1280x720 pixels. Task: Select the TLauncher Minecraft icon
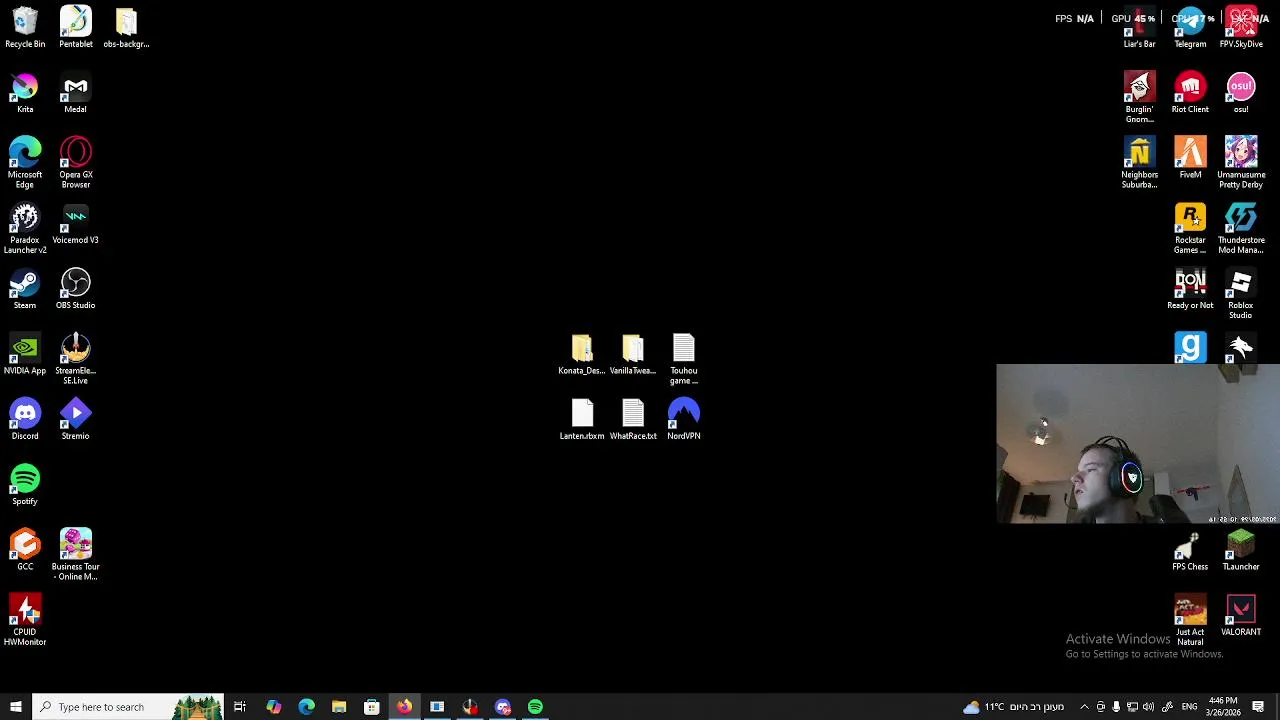(x=1241, y=550)
